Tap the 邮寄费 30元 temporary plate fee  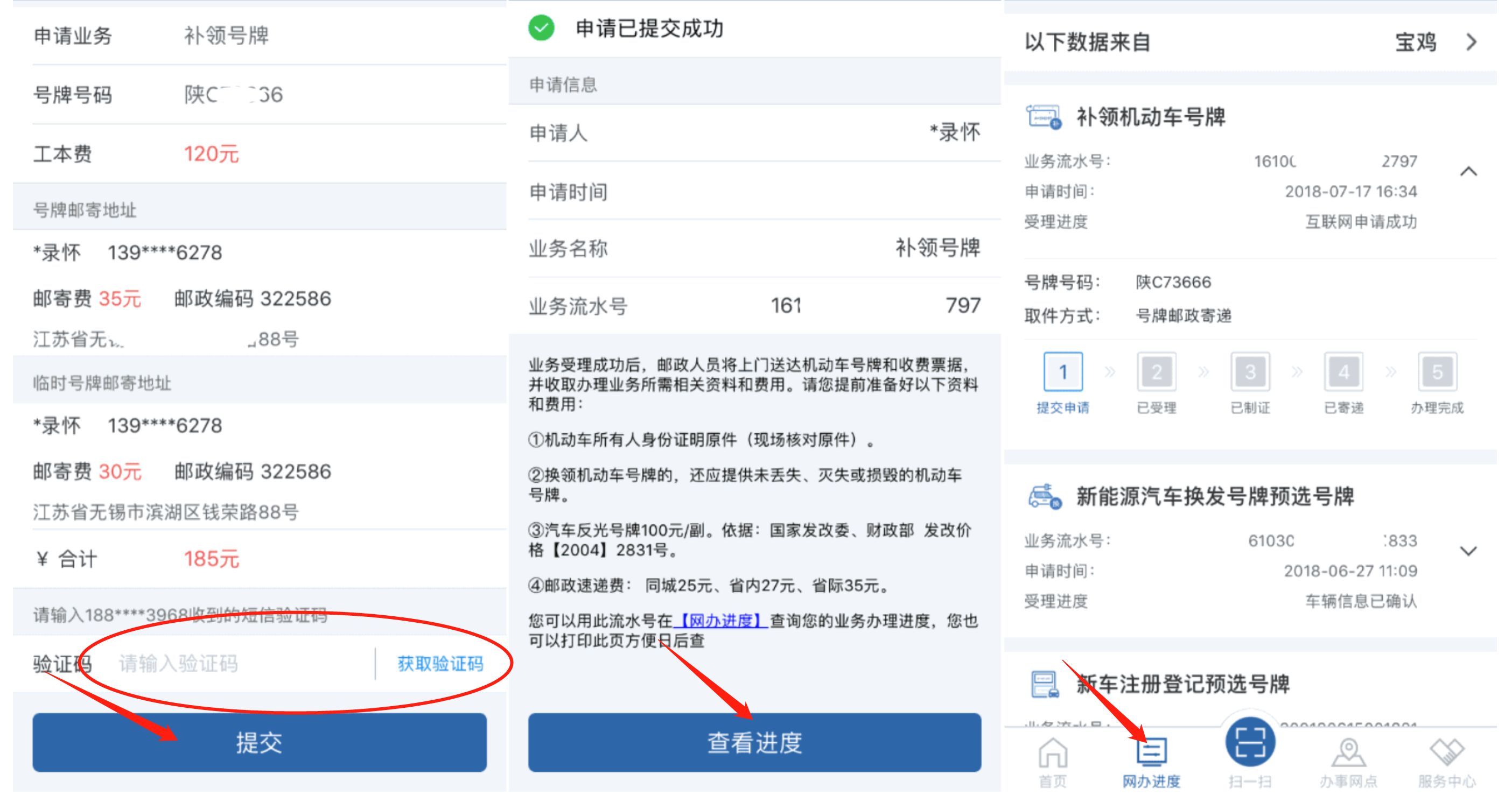pos(87,472)
